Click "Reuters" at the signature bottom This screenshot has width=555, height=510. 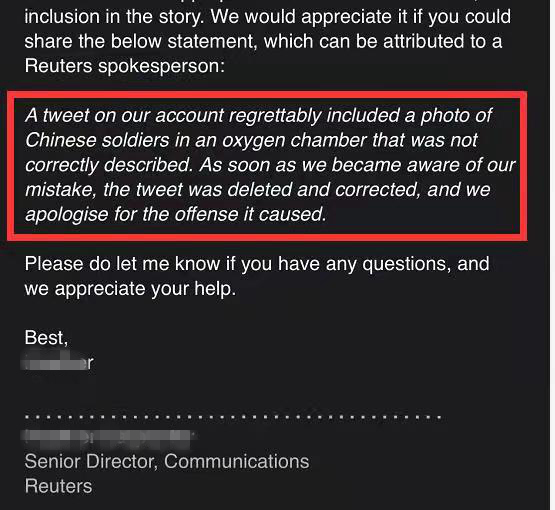pyautogui.click(x=58, y=486)
